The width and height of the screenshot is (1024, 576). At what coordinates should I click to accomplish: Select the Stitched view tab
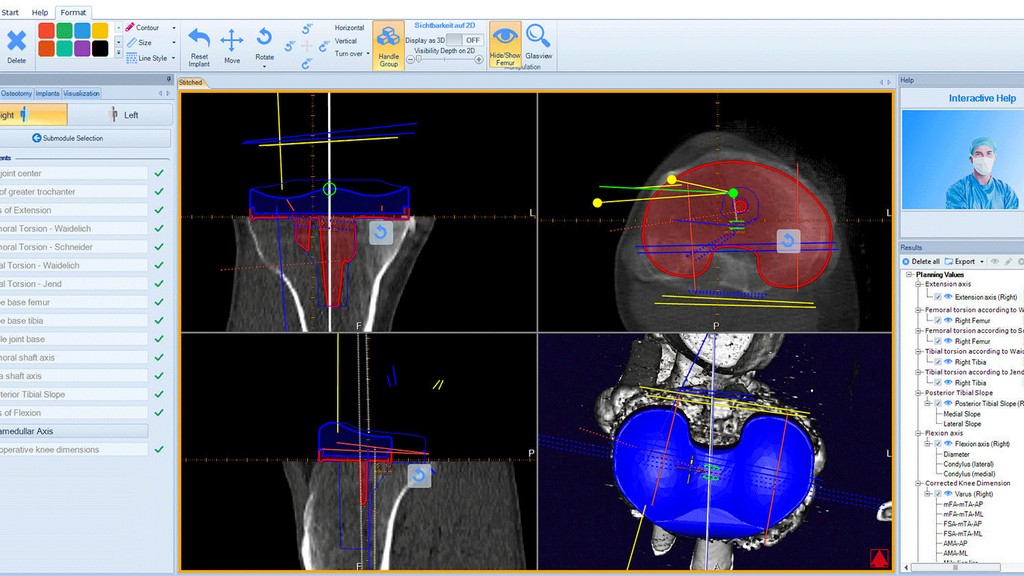(191, 82)
